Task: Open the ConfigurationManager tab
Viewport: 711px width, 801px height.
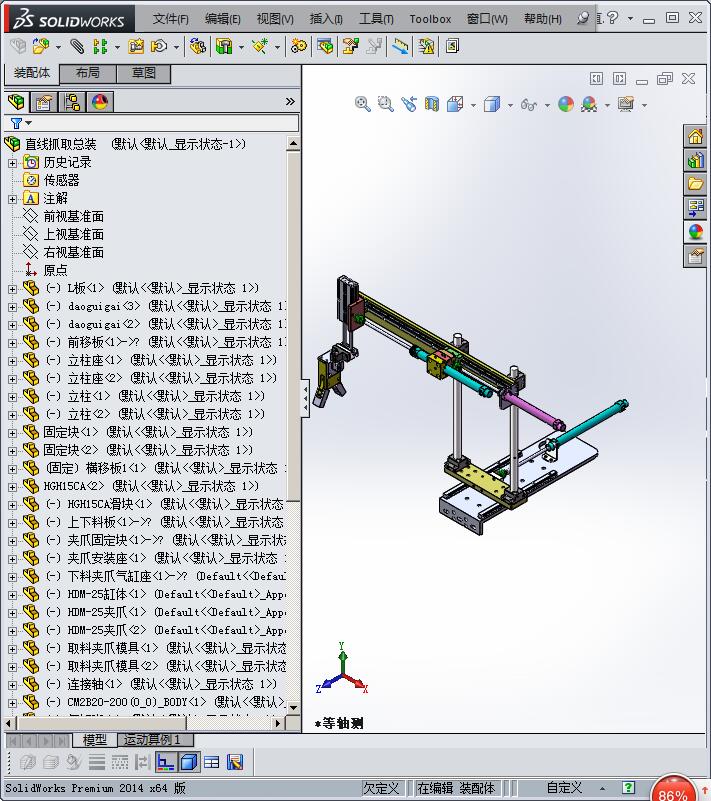Action: (x=72, y=102)
